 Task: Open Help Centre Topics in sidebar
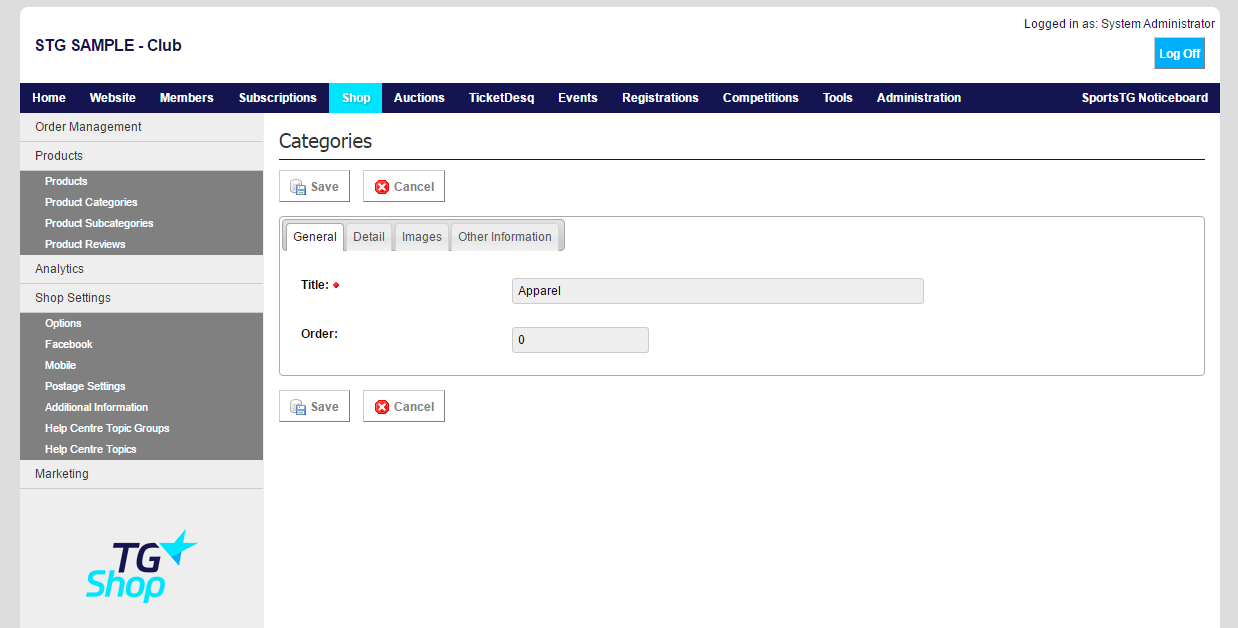(91, 449)
